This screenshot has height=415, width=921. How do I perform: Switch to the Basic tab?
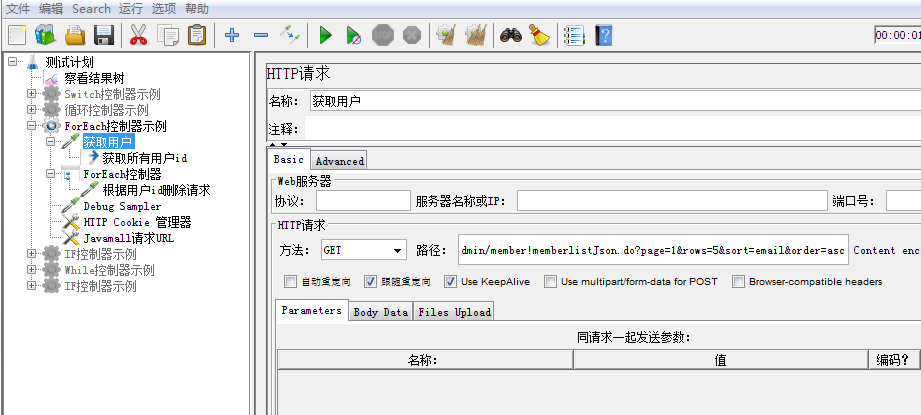[288, 160]
